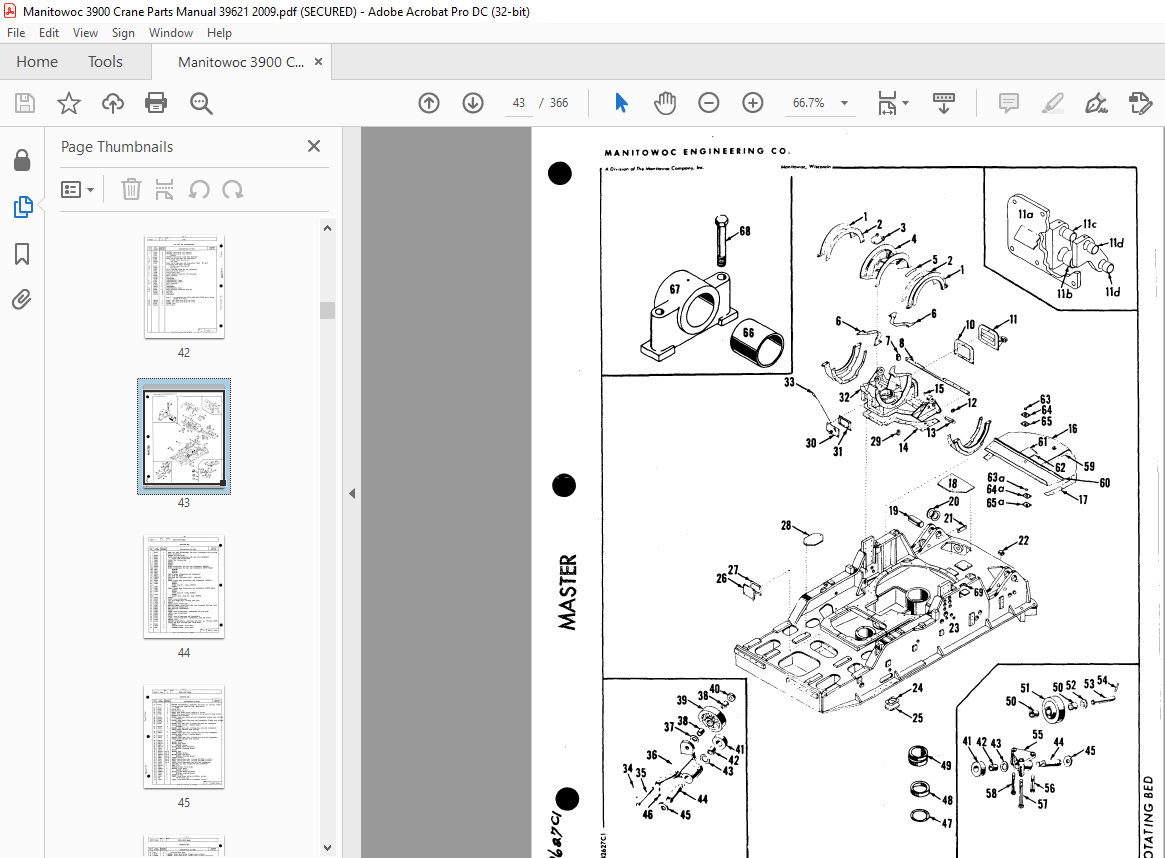This screenshot has height=858, width=1165.
Task: Close the Page Thumbnails panel
Action: coord(314,146)
